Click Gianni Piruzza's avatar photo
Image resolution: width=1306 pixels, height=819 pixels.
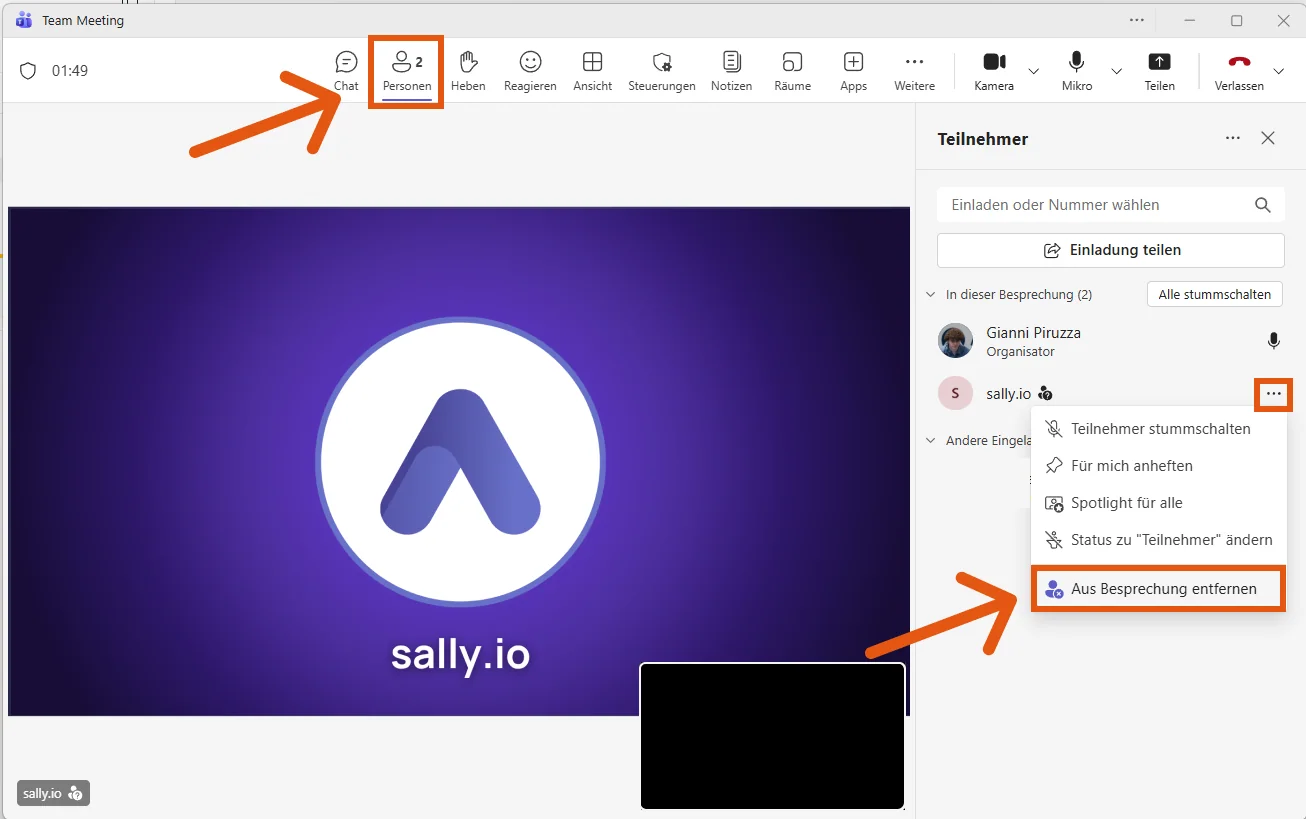955,341
